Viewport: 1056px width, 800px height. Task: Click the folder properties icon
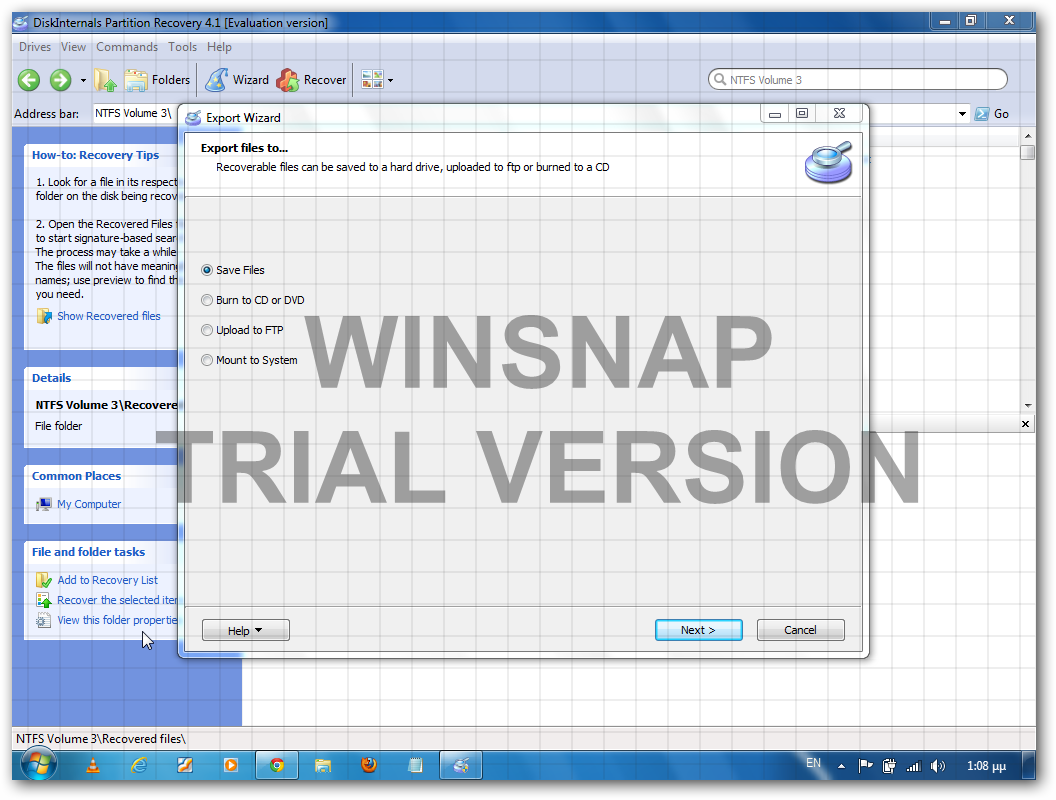tap(44, 620)
